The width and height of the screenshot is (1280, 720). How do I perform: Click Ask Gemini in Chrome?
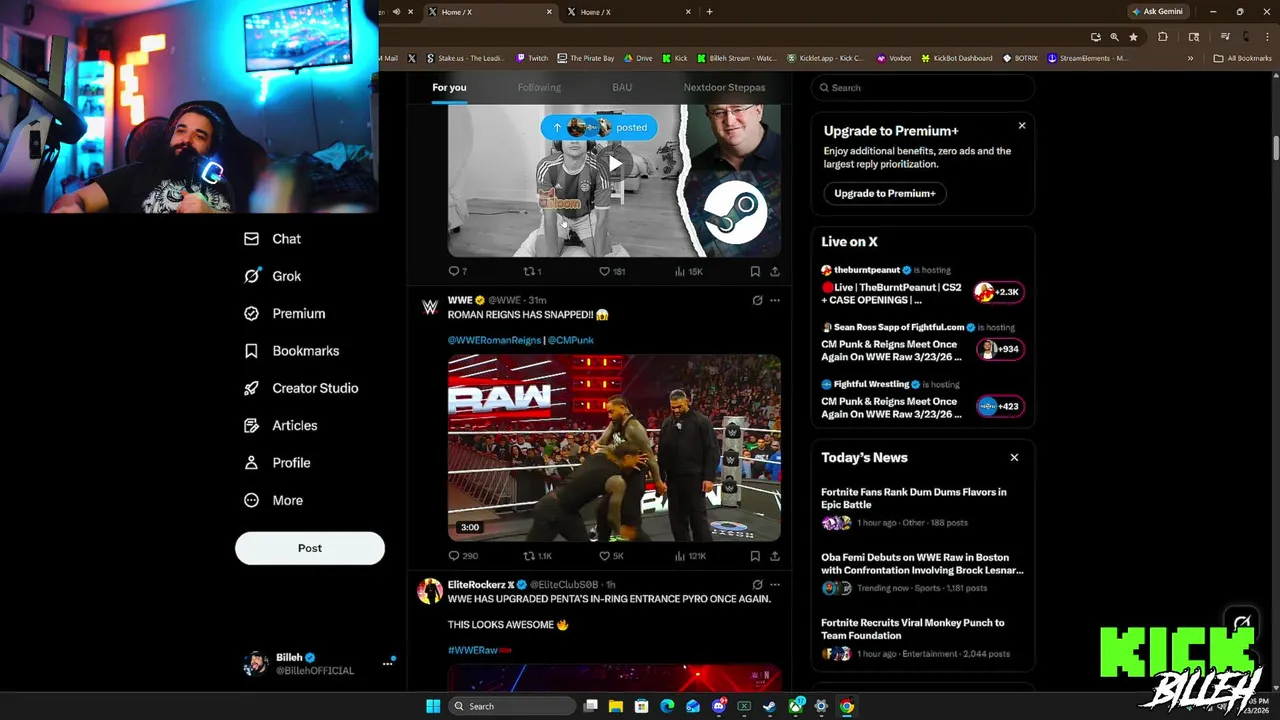pos(1157,12)
